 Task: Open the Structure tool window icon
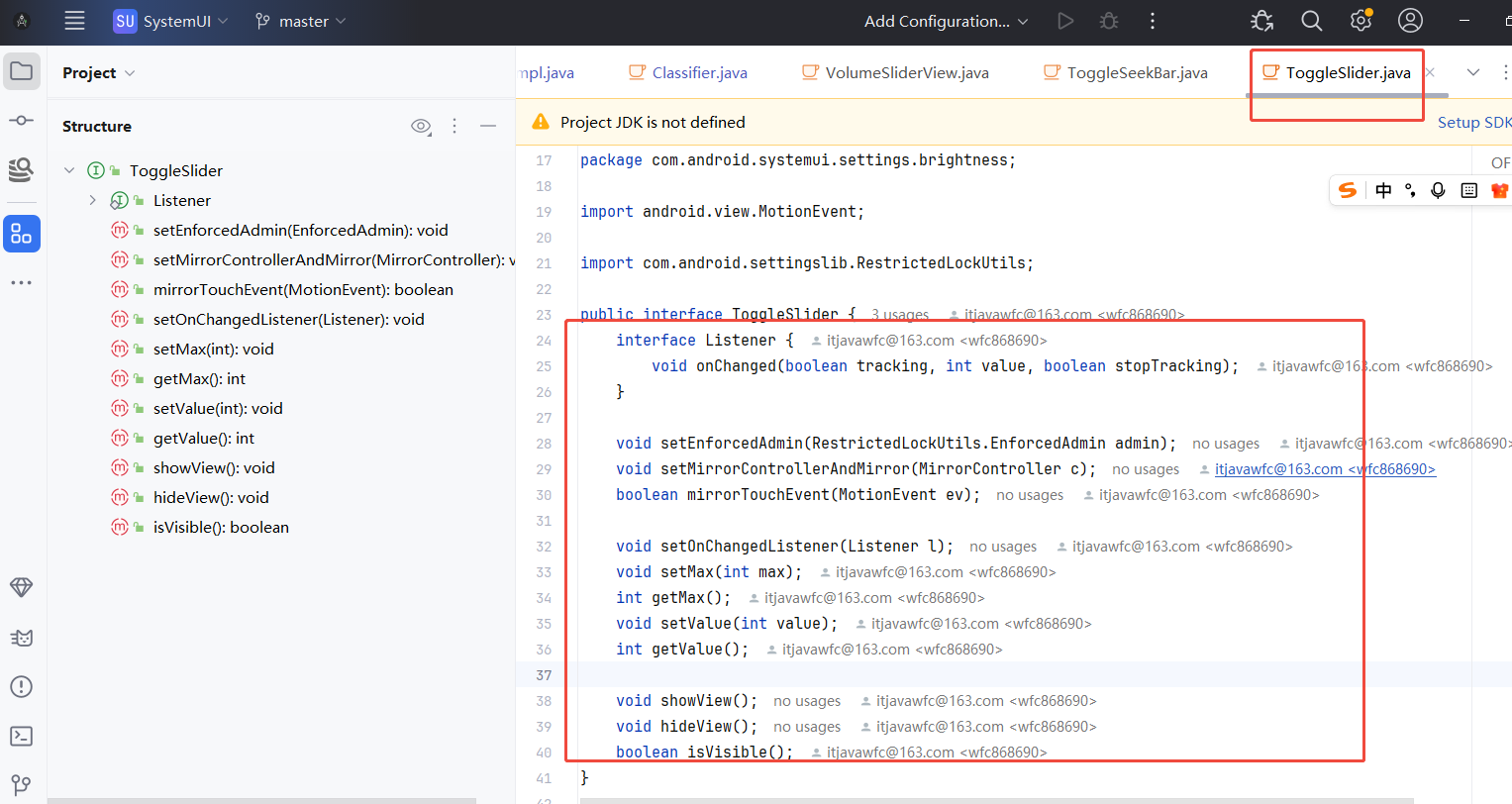pos(22,234)
